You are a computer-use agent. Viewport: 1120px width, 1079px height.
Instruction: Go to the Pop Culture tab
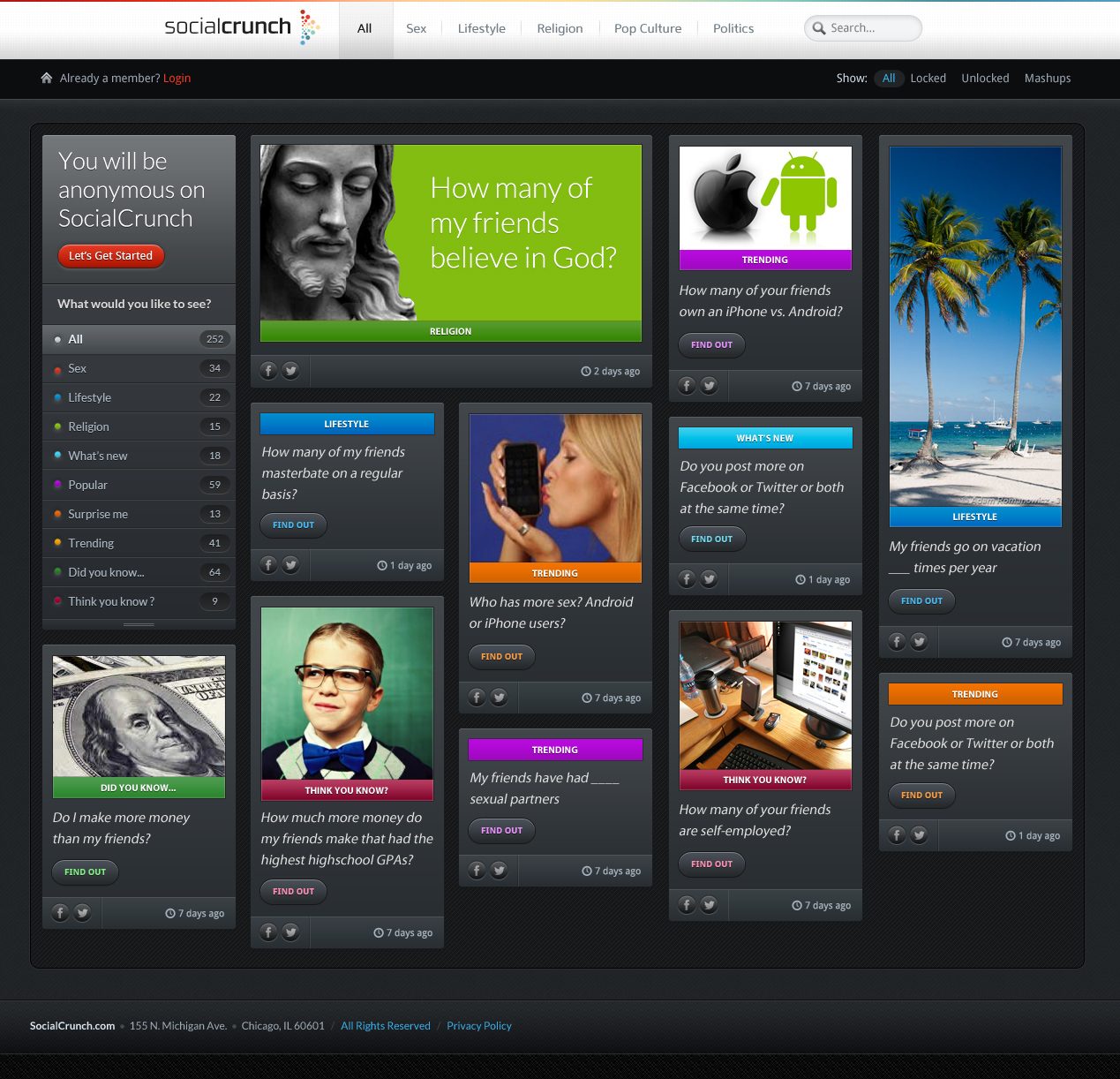pos(648,28)
